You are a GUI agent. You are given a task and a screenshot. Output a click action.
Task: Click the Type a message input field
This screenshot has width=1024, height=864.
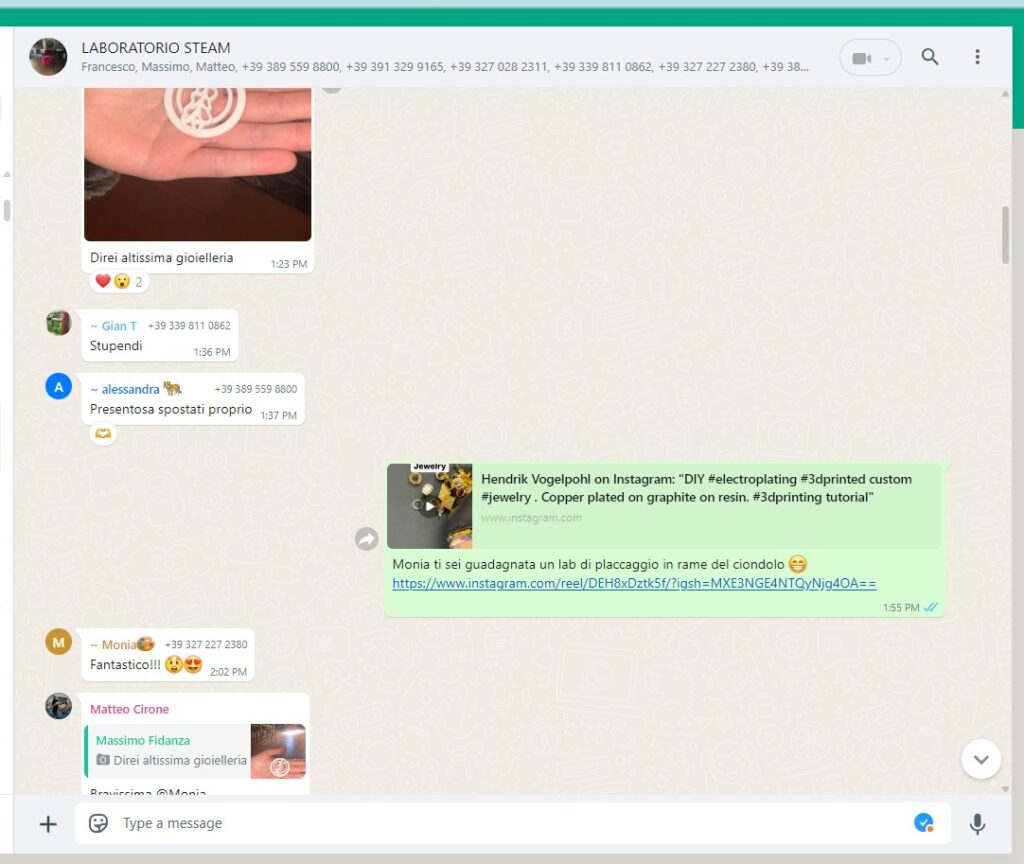coord(513,823)
